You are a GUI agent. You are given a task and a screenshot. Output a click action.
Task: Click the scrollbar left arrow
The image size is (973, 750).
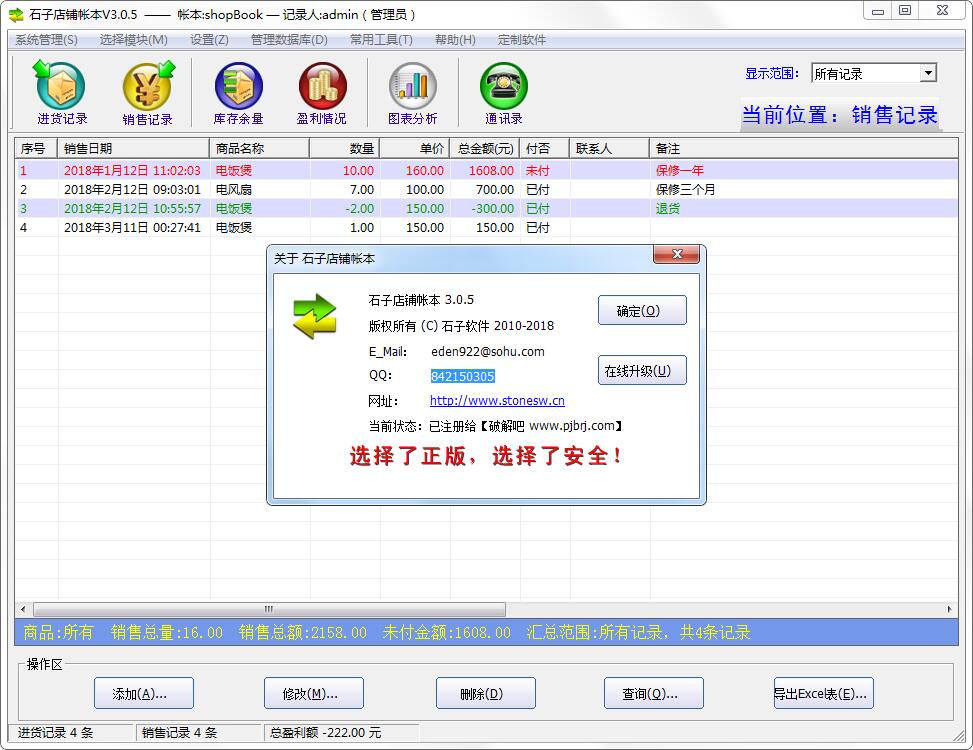pyautogui.click(x=23, y=609)
